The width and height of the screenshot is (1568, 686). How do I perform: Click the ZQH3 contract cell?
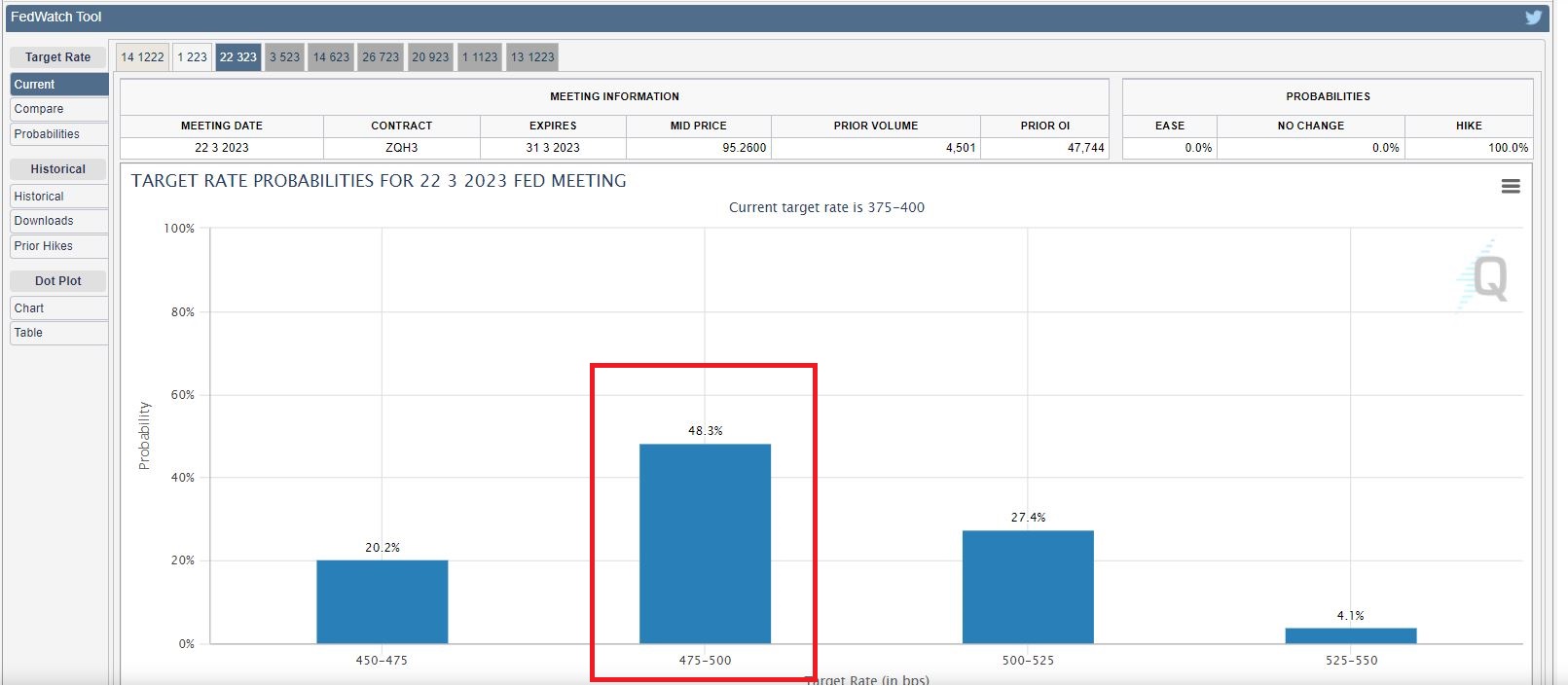tap(401, 148)
